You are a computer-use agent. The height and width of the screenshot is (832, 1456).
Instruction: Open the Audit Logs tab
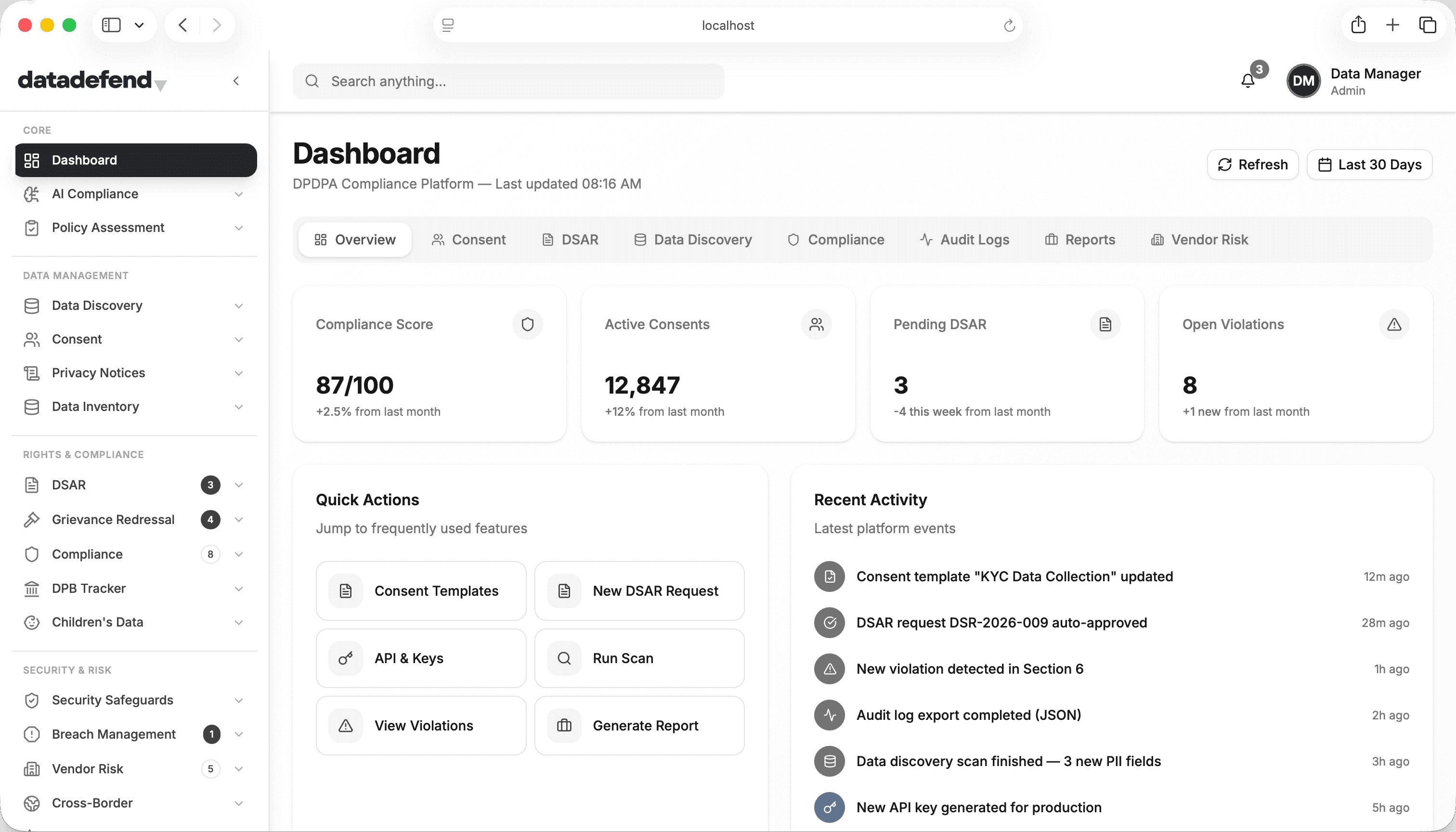(964, 240)
